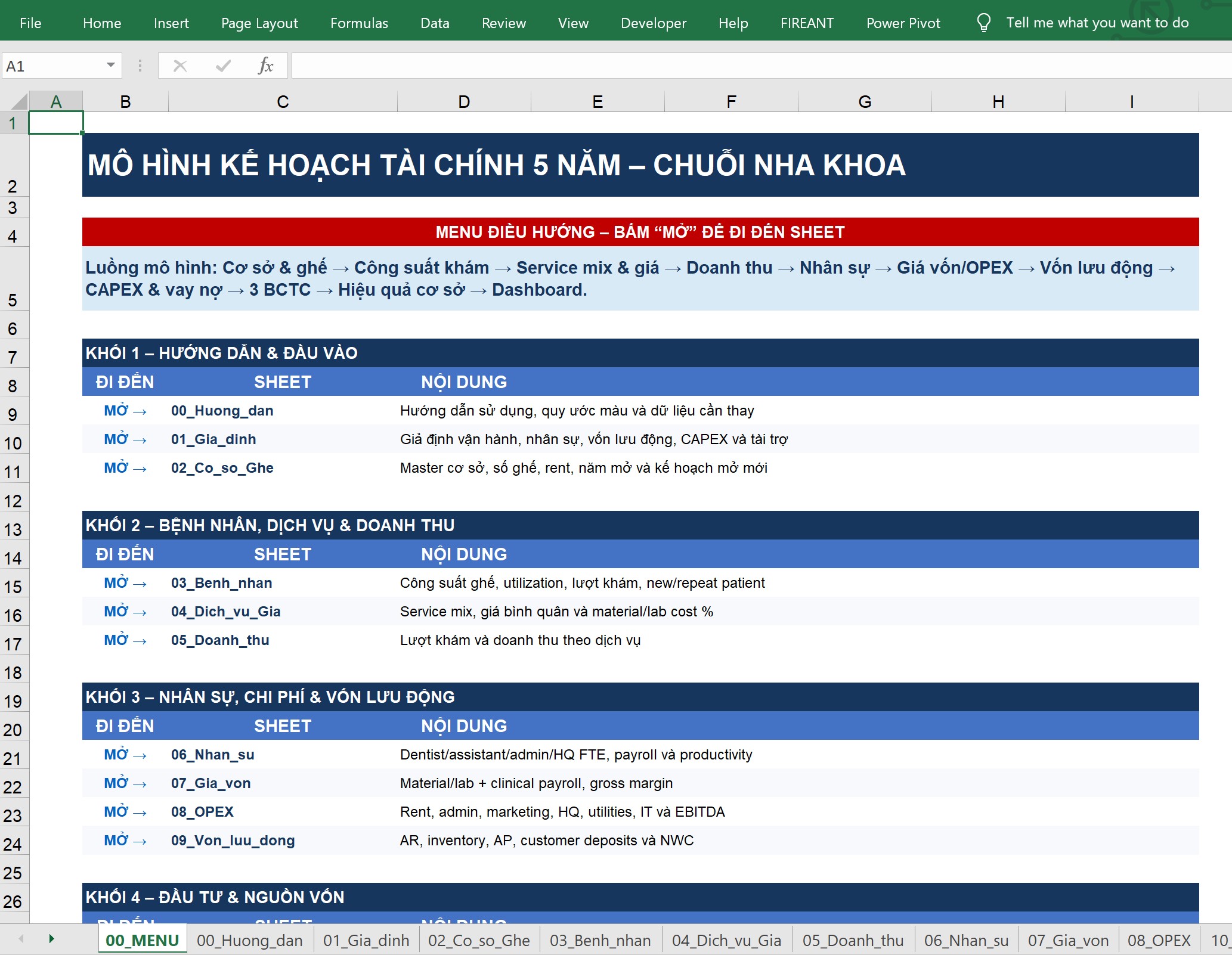Click the Select All corner triangle

click(19, 101)
